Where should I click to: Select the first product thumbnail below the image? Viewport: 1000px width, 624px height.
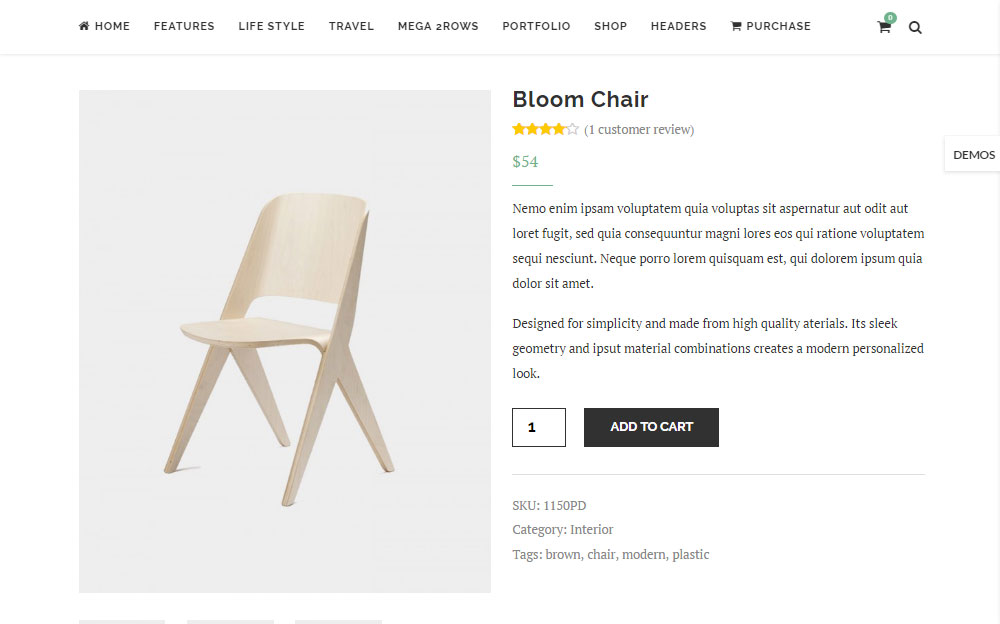click(x=121, y=621)
